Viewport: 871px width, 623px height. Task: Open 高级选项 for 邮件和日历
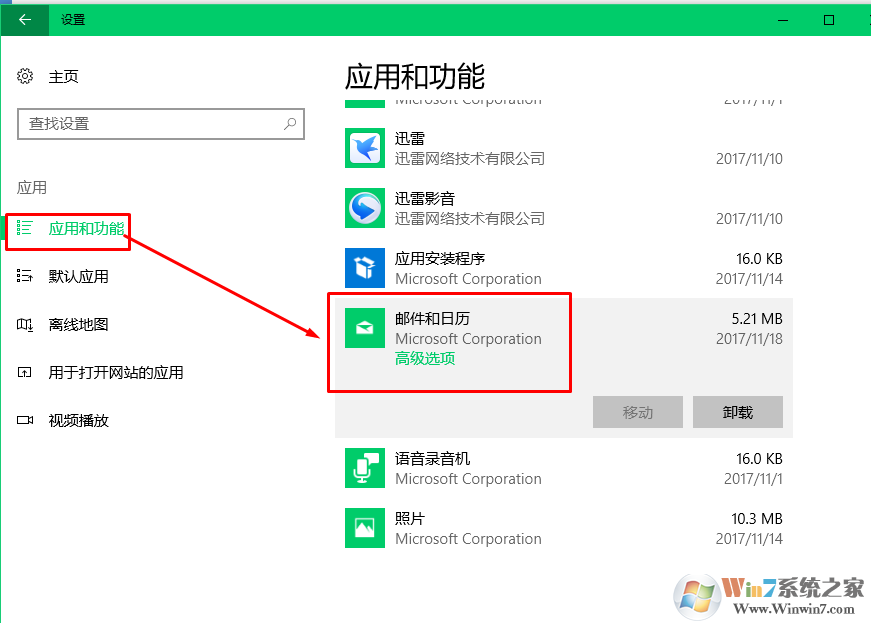pyautogui.click(x=425, y=359)
